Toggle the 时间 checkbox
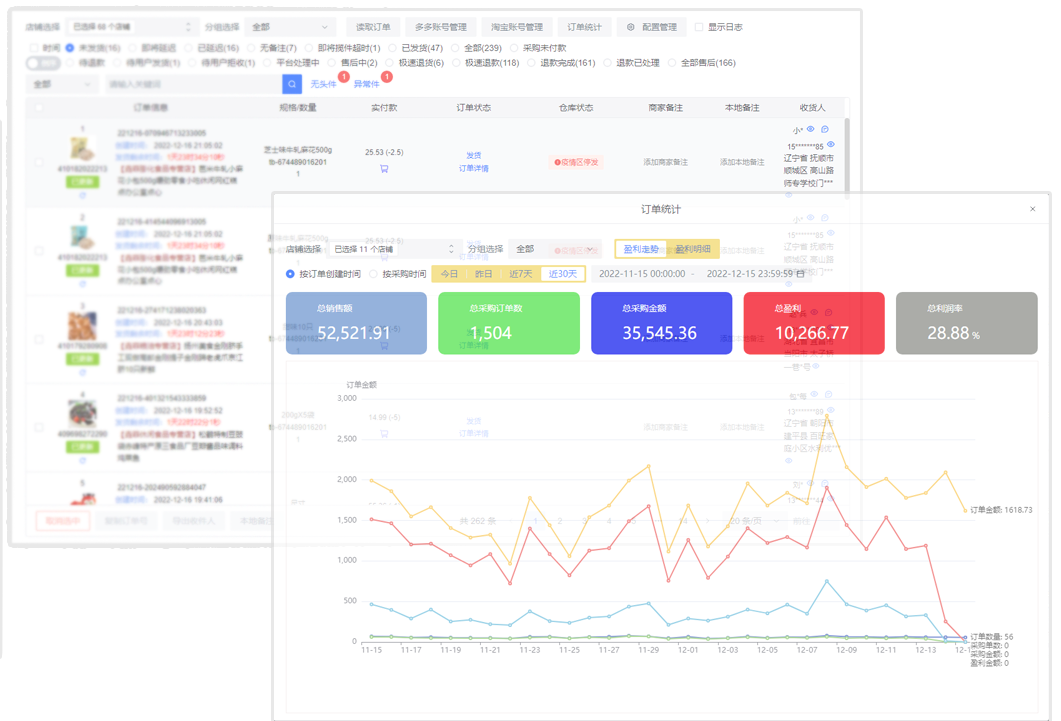The height and width of the screenshot is (721, 1061). coord(34,48)
